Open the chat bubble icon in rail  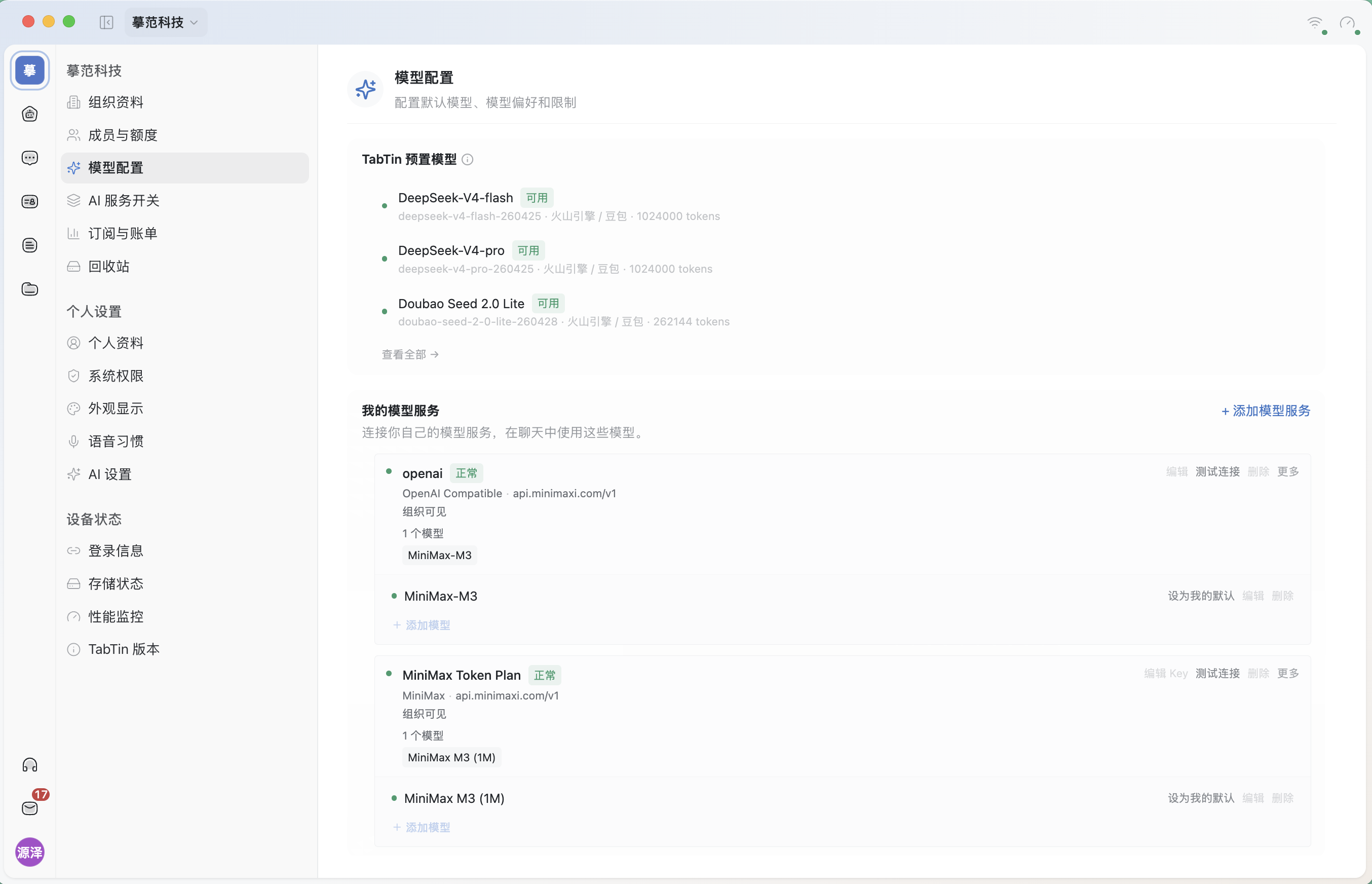click(30, 158)
